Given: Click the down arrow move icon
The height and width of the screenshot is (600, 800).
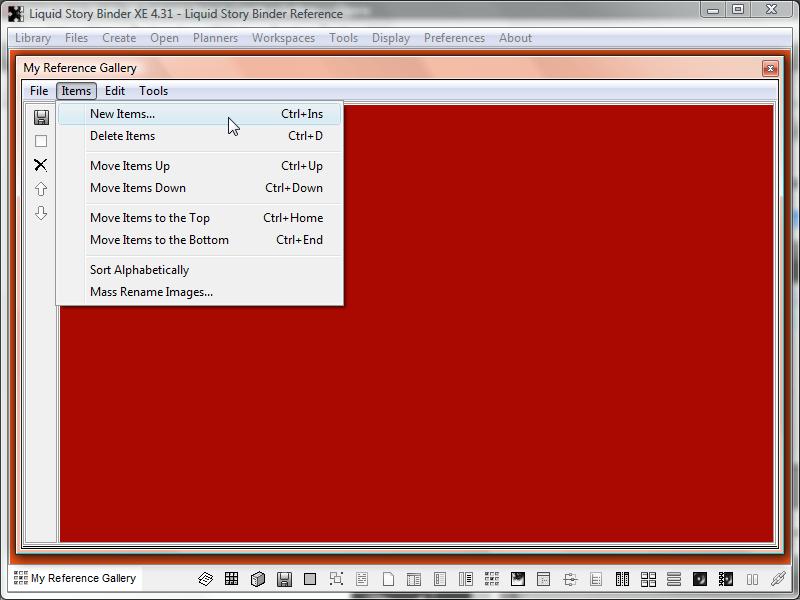Looking at the screenshot, I should click(x=41, y=213).
